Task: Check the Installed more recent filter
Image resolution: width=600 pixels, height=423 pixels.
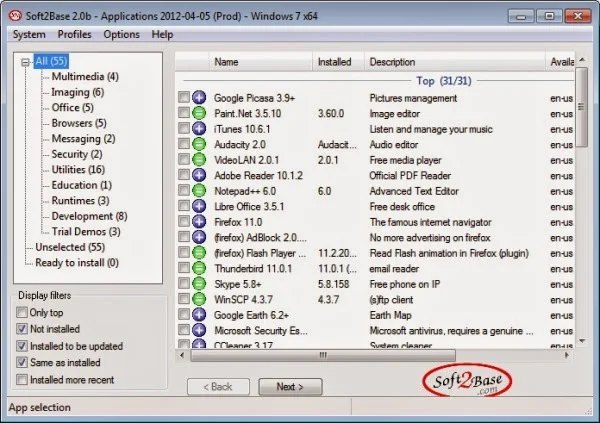Action: click(x=22, y=379)
